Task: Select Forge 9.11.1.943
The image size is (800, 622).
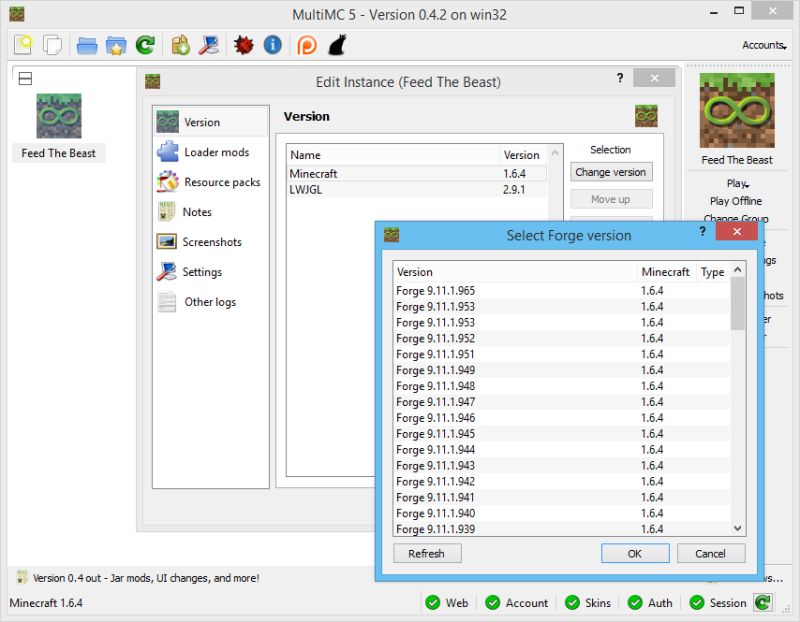Action: click(x=563, y=465)
